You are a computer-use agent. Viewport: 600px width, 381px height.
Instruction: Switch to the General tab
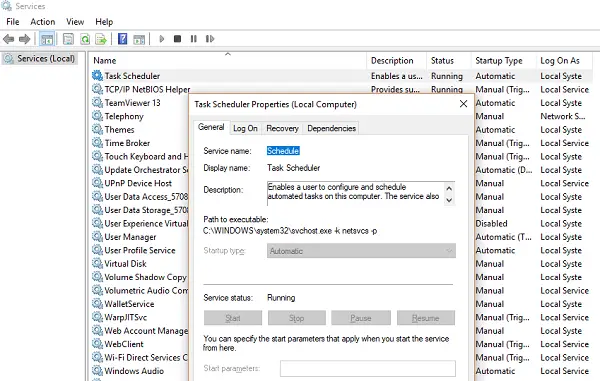pyautogui.click(x=211, y=127)
